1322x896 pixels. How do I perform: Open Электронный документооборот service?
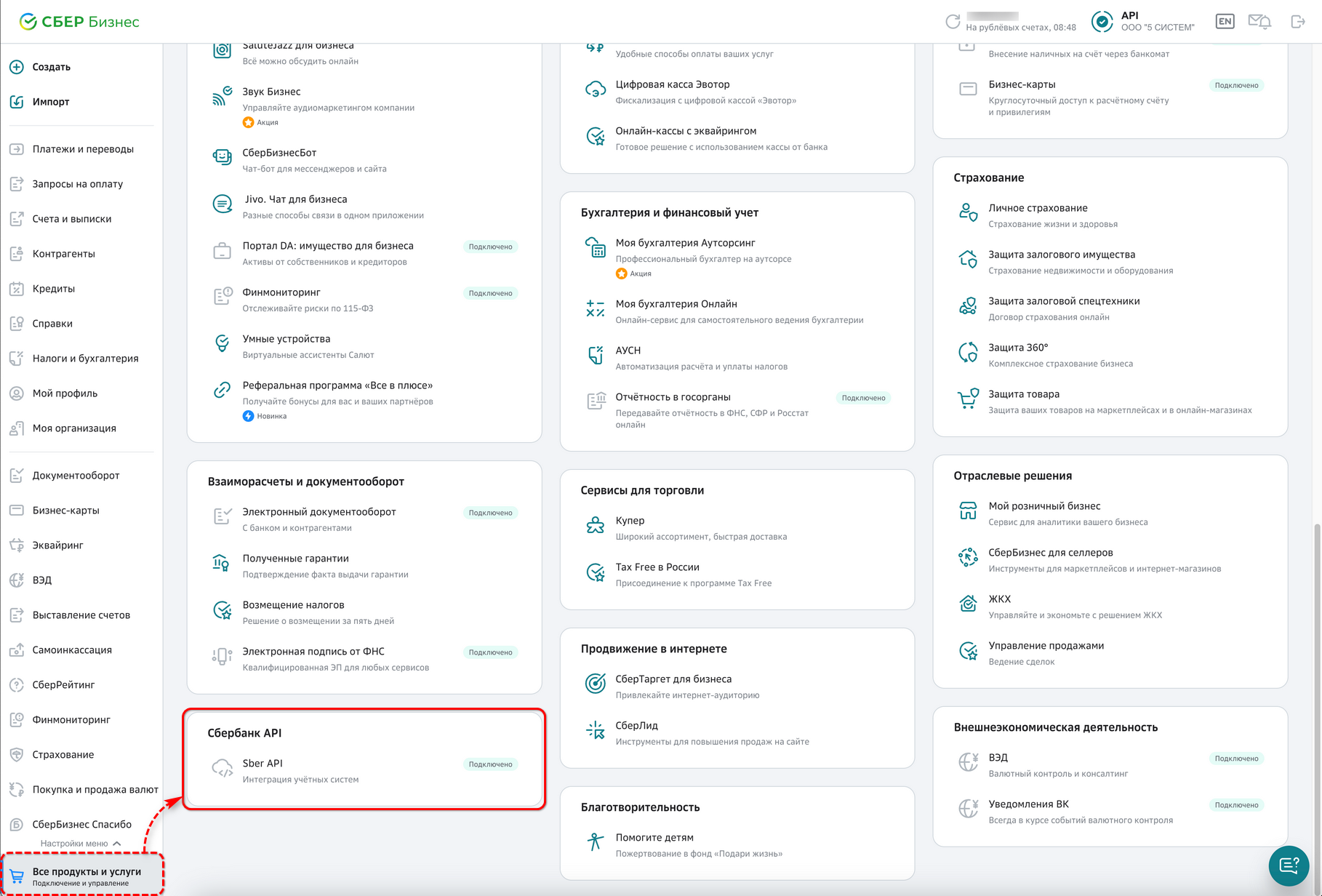click(x=364, y=519)
